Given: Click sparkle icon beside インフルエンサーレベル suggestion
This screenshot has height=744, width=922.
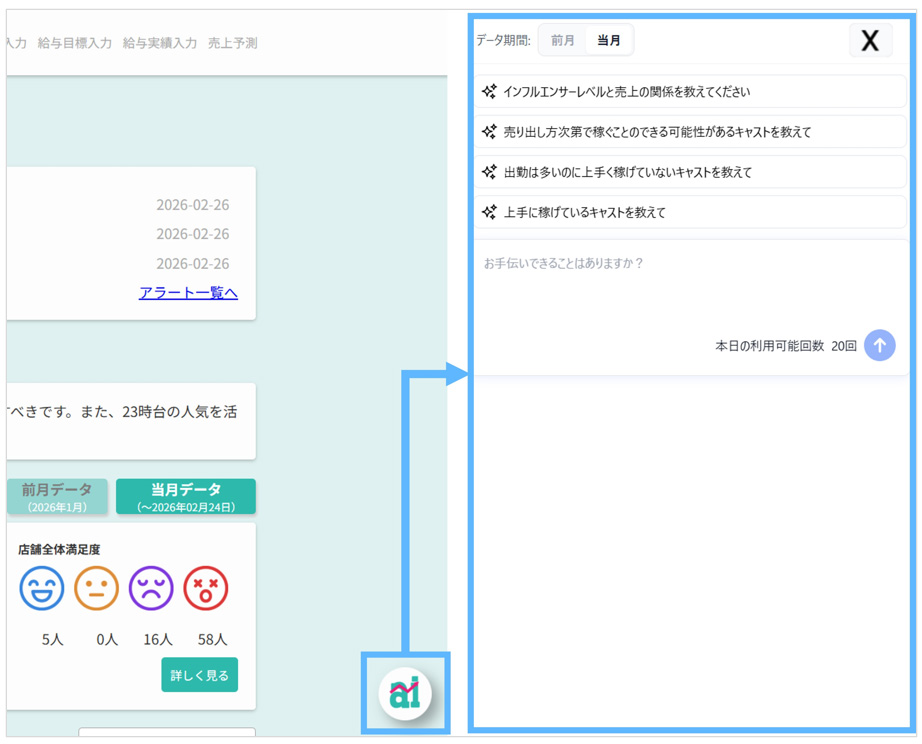Looking at the screenshot, I should tap(489, 91).
